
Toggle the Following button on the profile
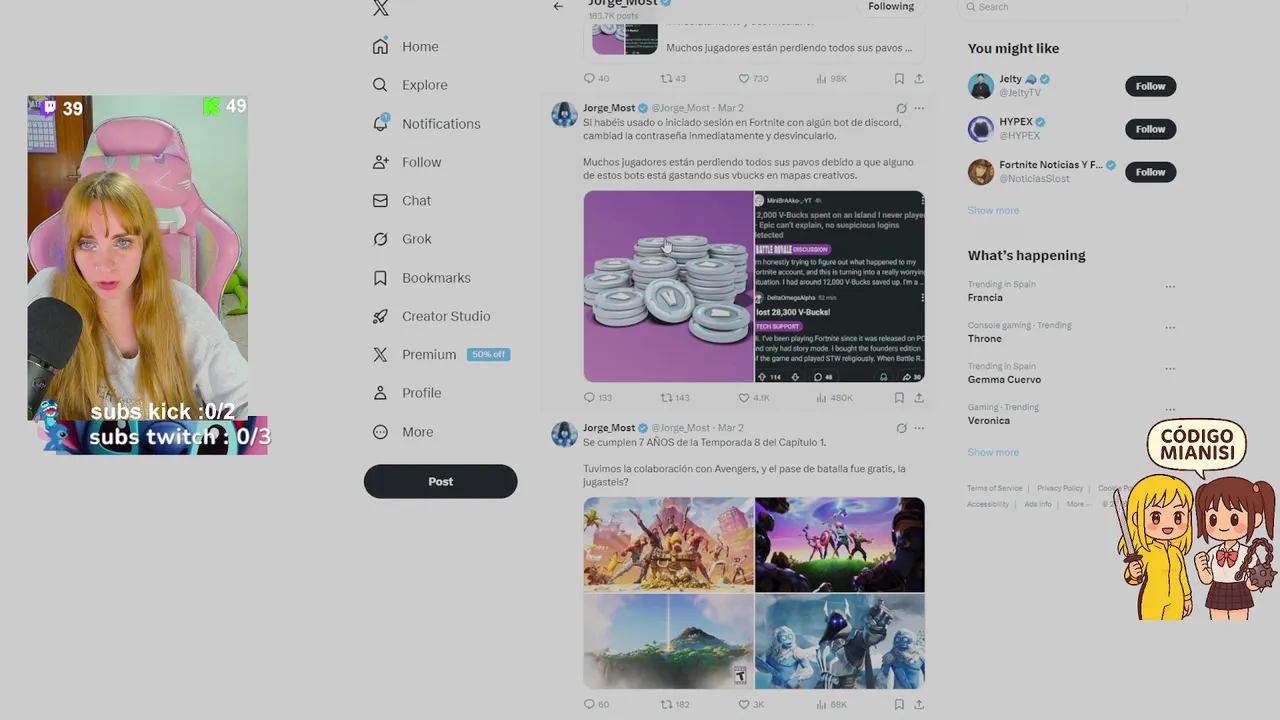[x=891, y=6]
